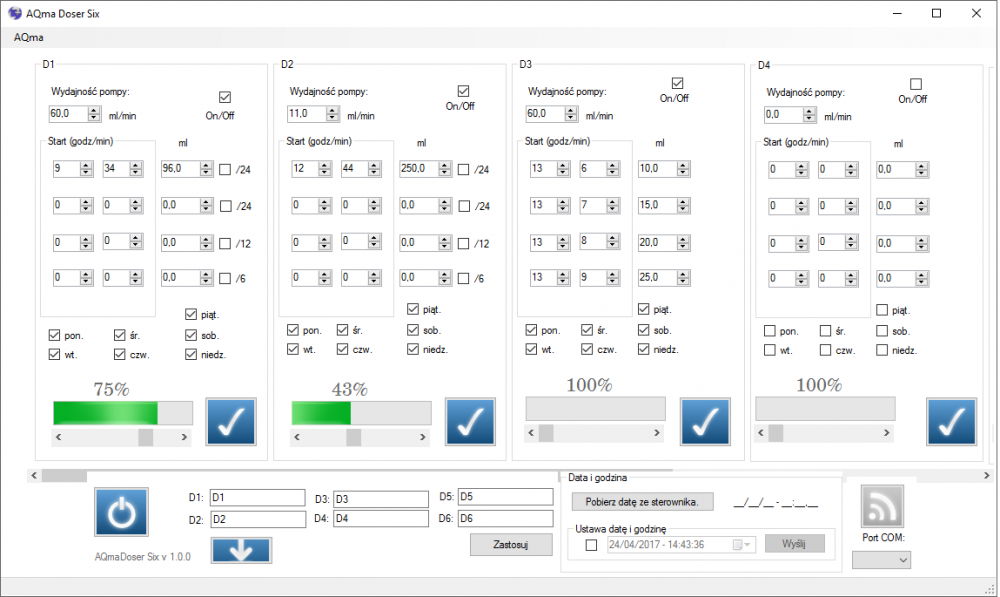Viewport: 1000px width, 597px height.
Task: Confirm D1 settings with blue checkmark button
Action: click(x=231, y=421)
